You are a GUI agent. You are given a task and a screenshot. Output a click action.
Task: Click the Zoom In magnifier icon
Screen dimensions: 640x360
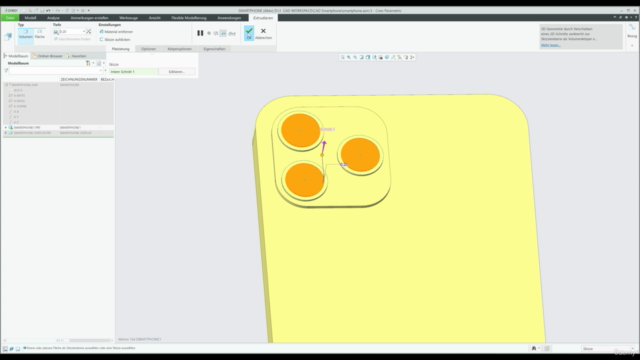(x=349, y=58)
